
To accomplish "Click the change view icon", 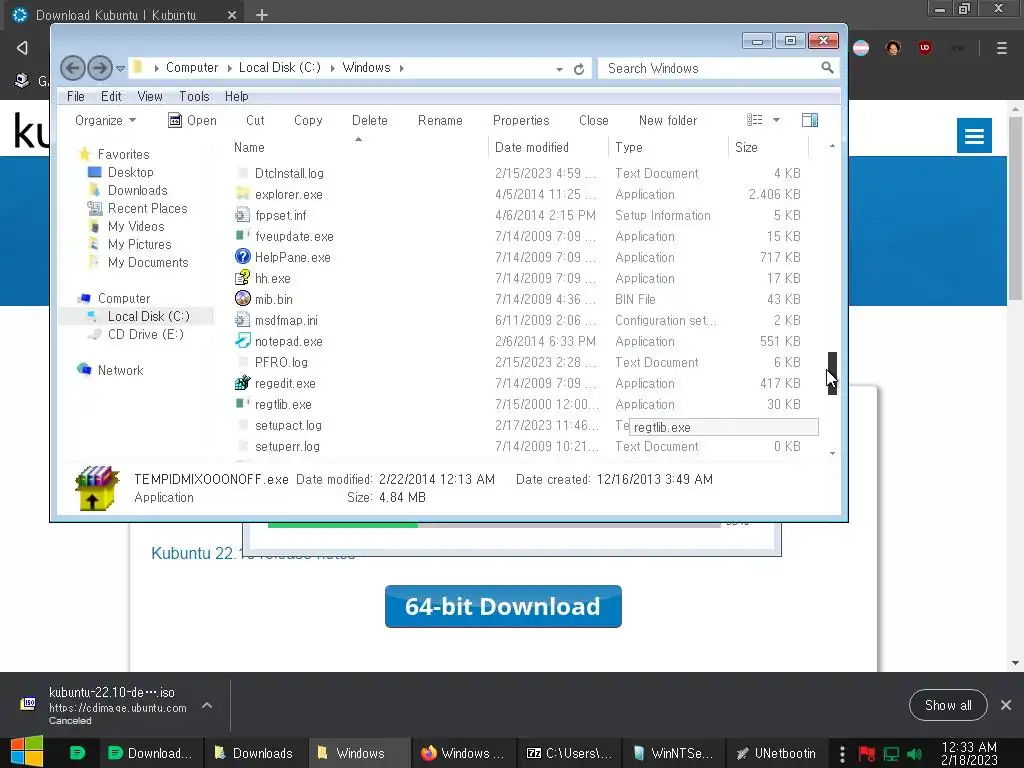I will point(755,120).
